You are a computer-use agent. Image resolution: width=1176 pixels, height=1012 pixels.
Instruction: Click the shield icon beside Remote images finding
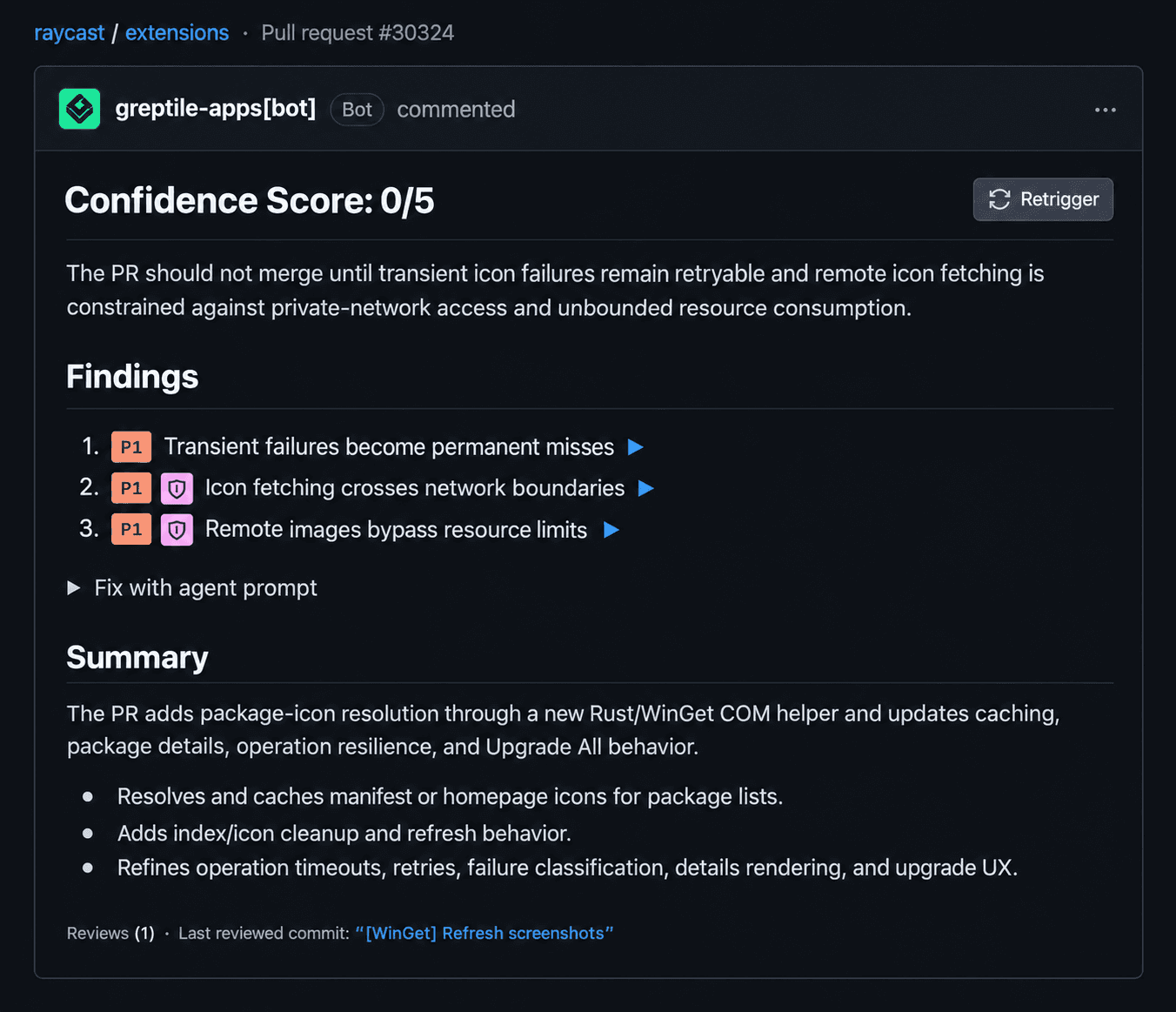pos(177,529)
